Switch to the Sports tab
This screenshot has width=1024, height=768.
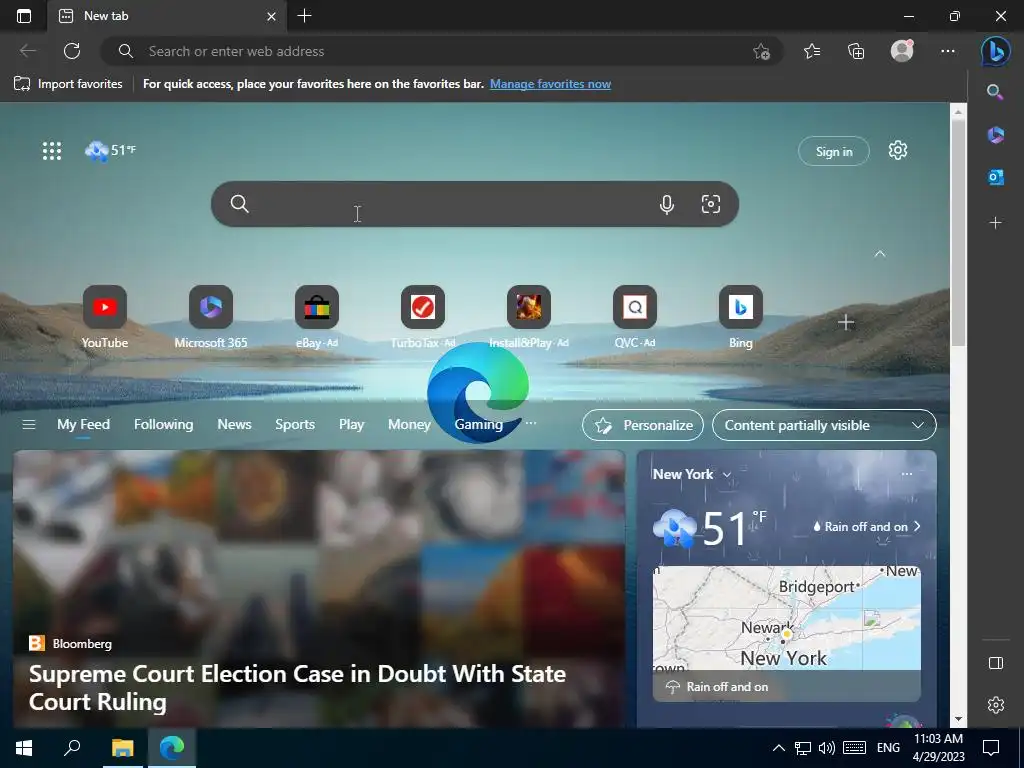point(295,424)
